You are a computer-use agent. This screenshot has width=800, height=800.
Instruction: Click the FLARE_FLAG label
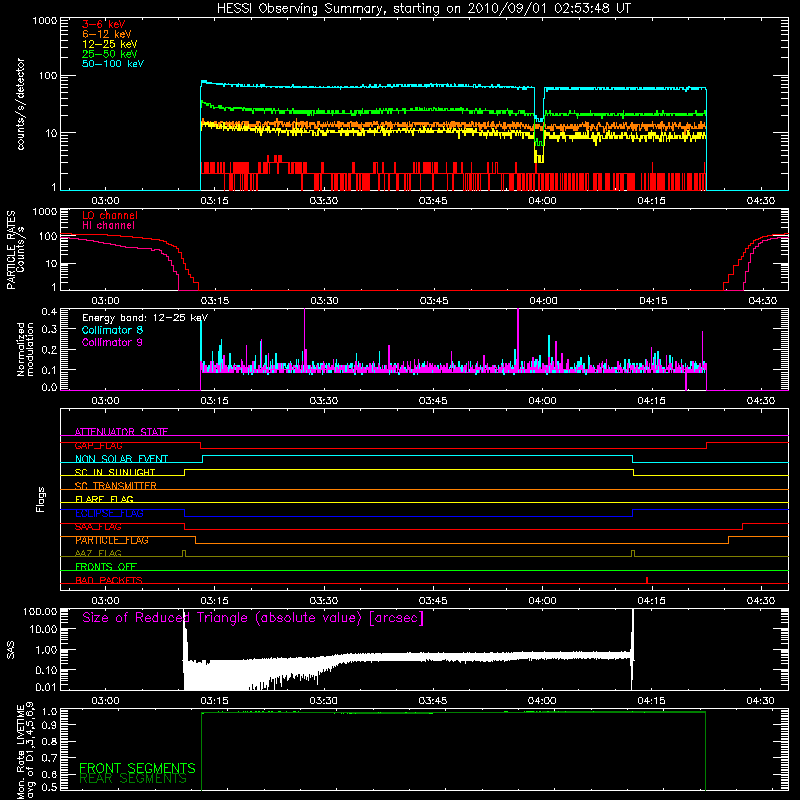[x=104, y=499]
